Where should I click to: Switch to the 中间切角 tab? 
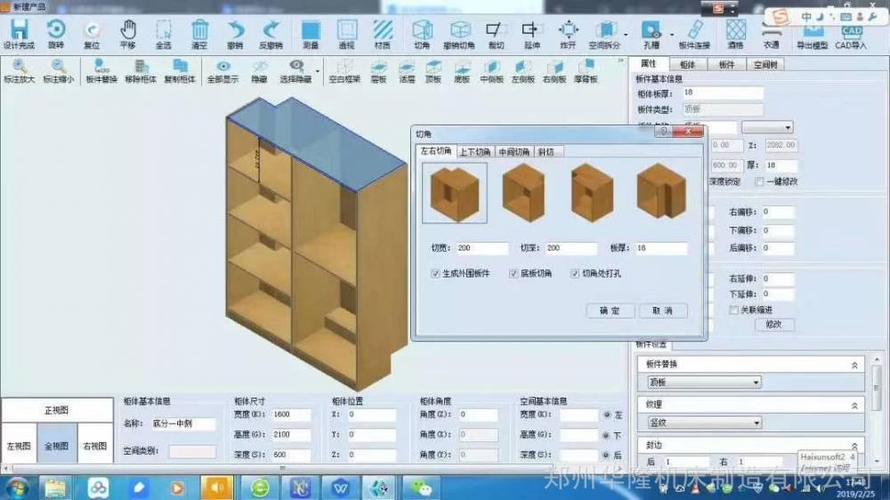tap(514, 152)
